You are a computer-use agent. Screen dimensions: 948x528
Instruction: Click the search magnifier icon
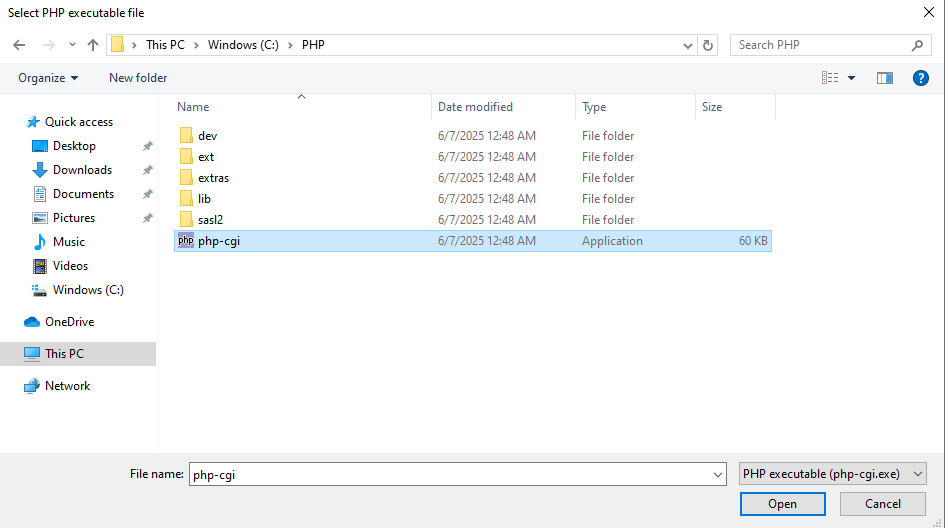[917, 45]
